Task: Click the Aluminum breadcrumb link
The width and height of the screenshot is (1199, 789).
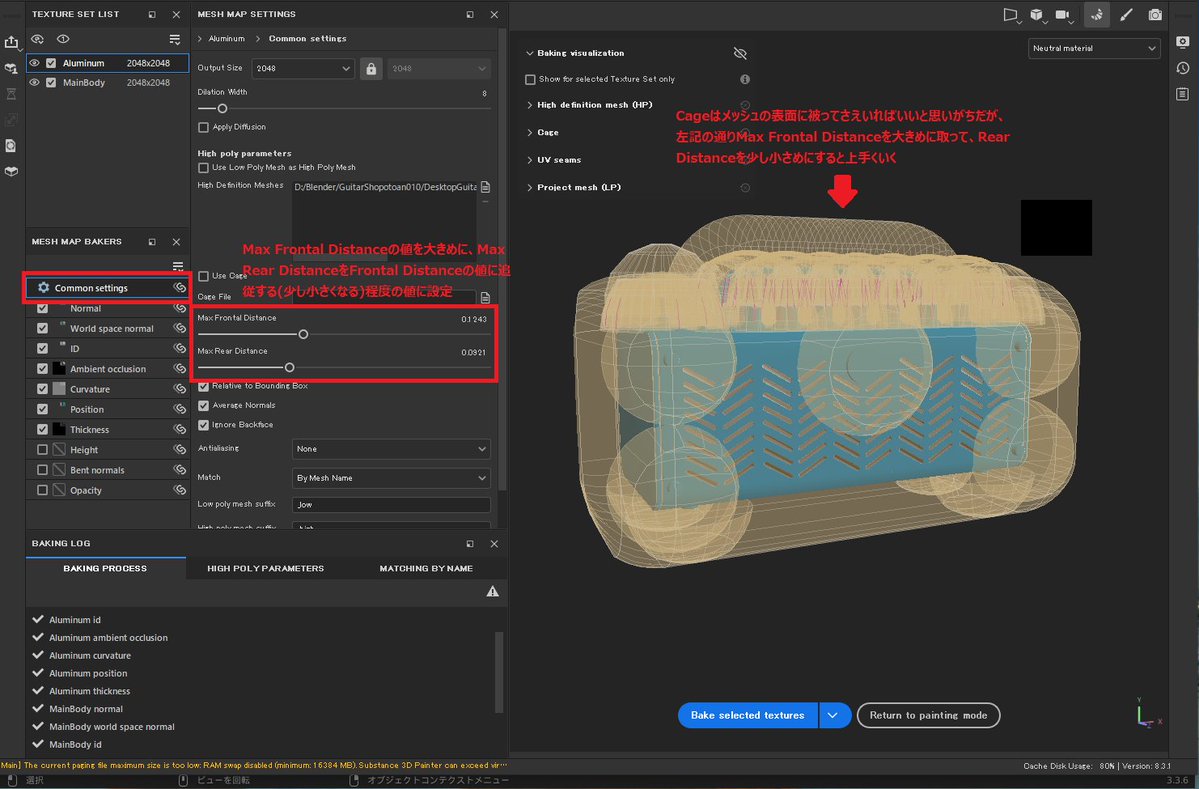Action: [226, 38]
